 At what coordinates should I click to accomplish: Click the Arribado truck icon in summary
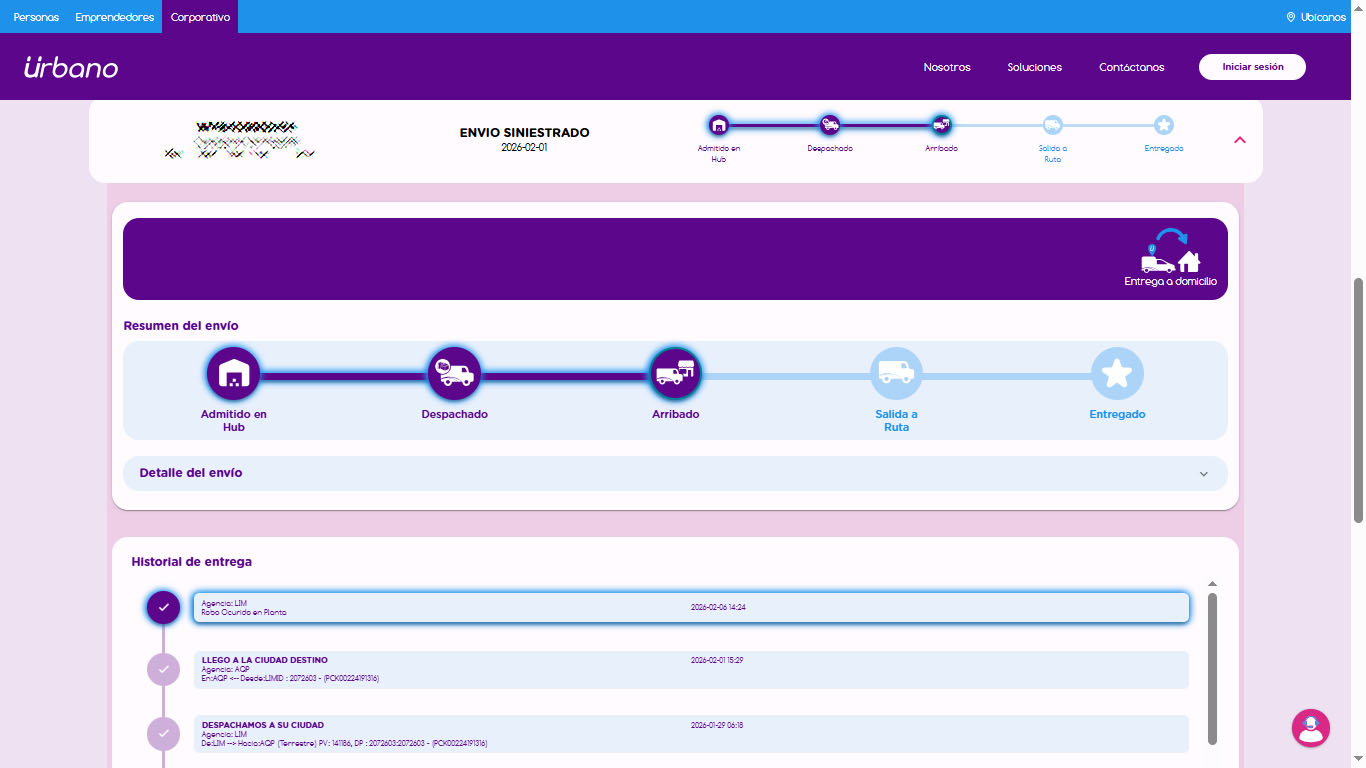(675, 373)
